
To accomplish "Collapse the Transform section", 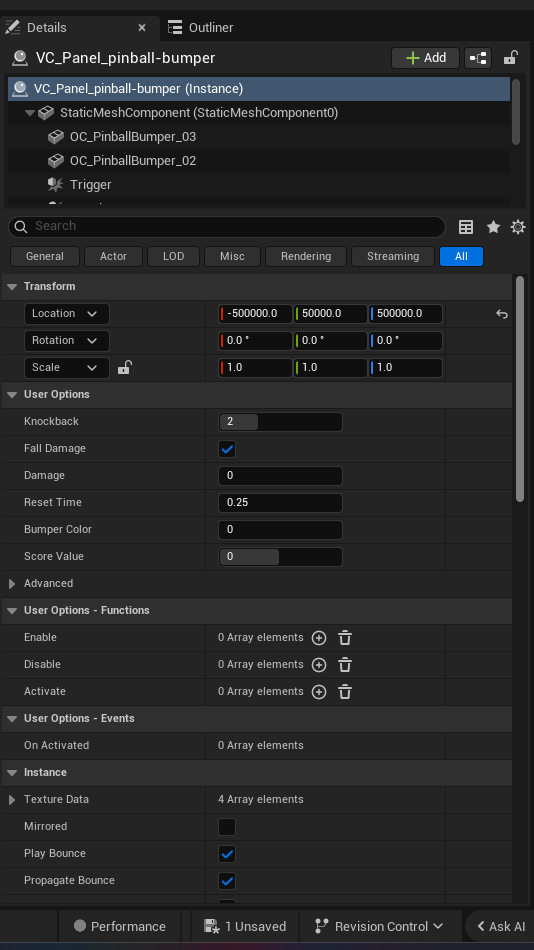I will (12, 287).
